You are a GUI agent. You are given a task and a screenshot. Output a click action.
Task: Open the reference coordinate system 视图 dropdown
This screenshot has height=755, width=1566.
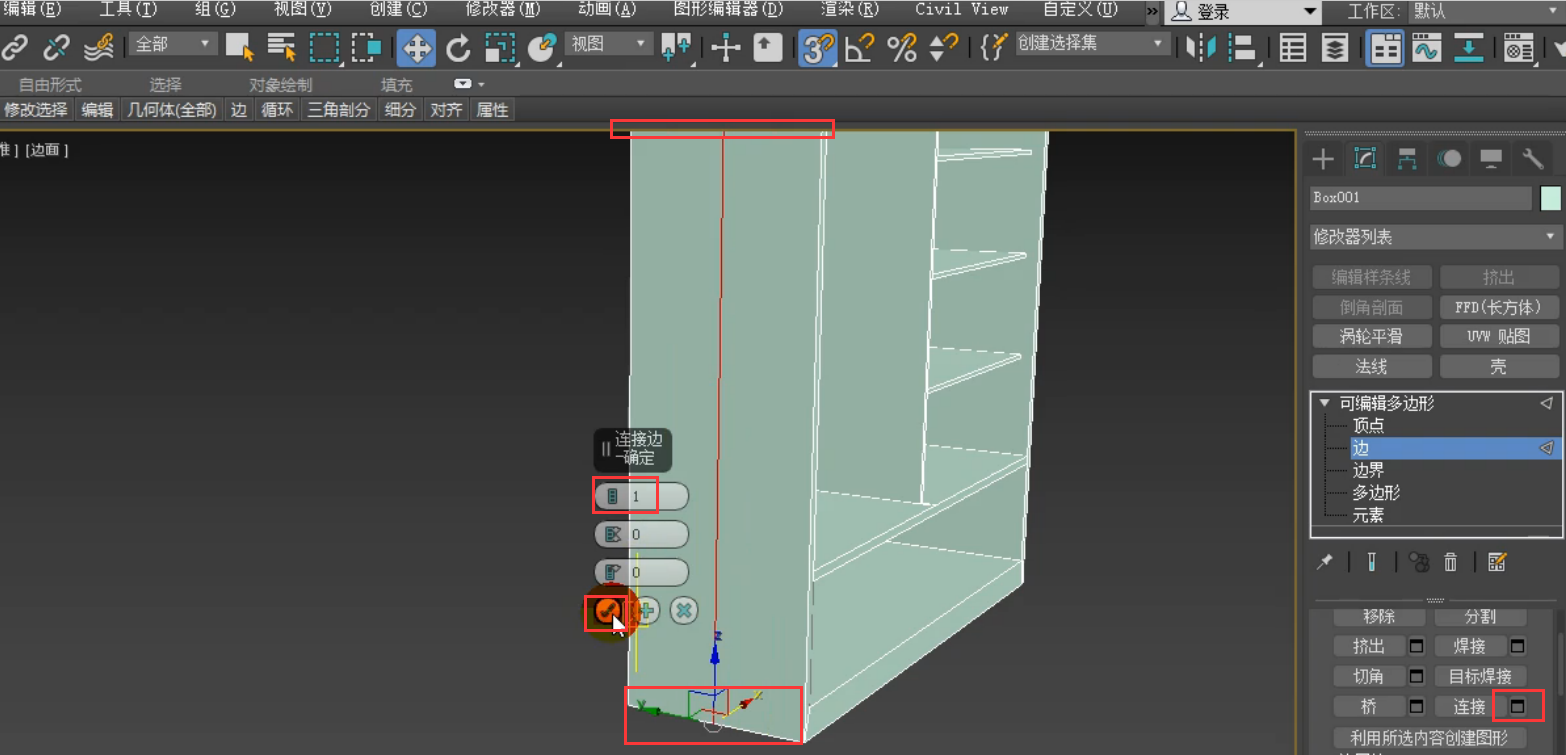(x=608, y=45)
